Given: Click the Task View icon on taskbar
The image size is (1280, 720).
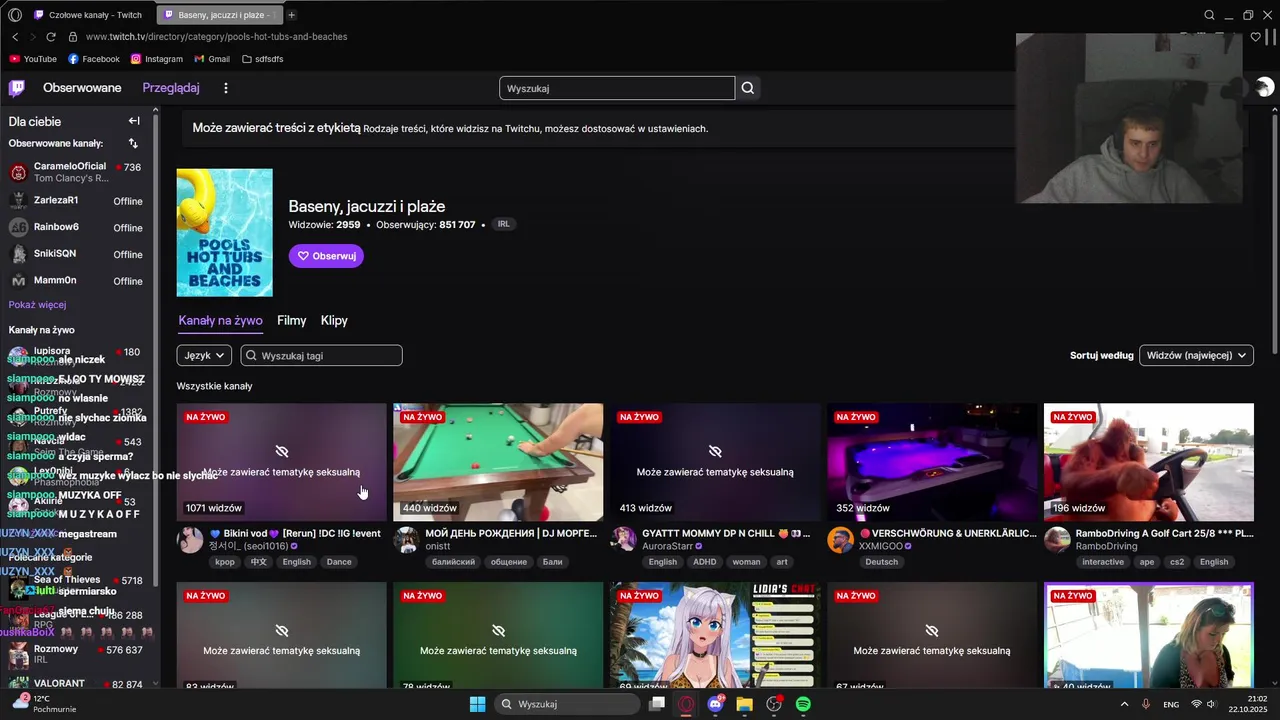Looking at the screenshot, I should coord(657,704).
